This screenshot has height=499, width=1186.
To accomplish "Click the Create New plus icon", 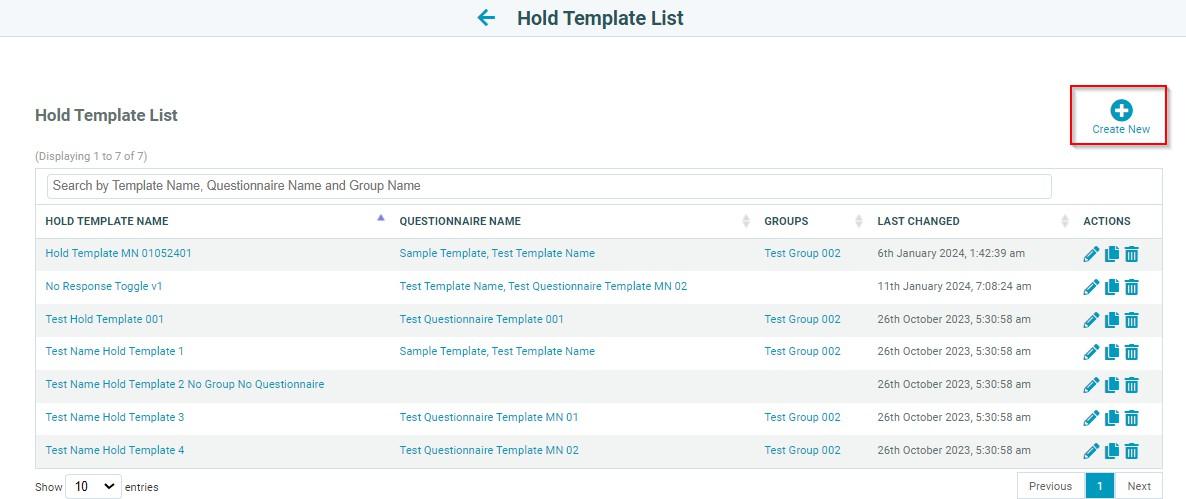I will coord(1121,110).
